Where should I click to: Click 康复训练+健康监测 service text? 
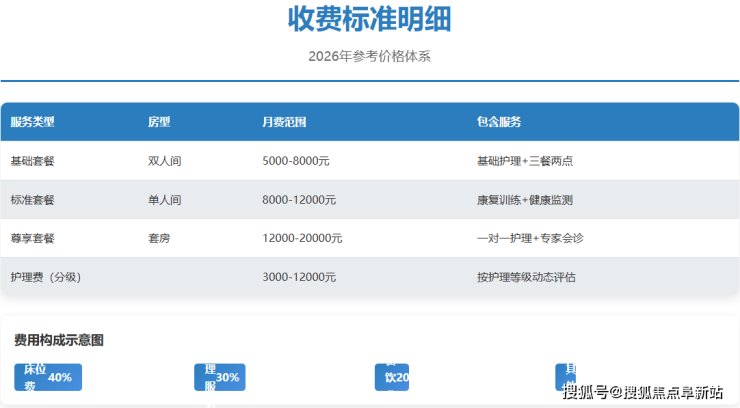pos(525,200)
